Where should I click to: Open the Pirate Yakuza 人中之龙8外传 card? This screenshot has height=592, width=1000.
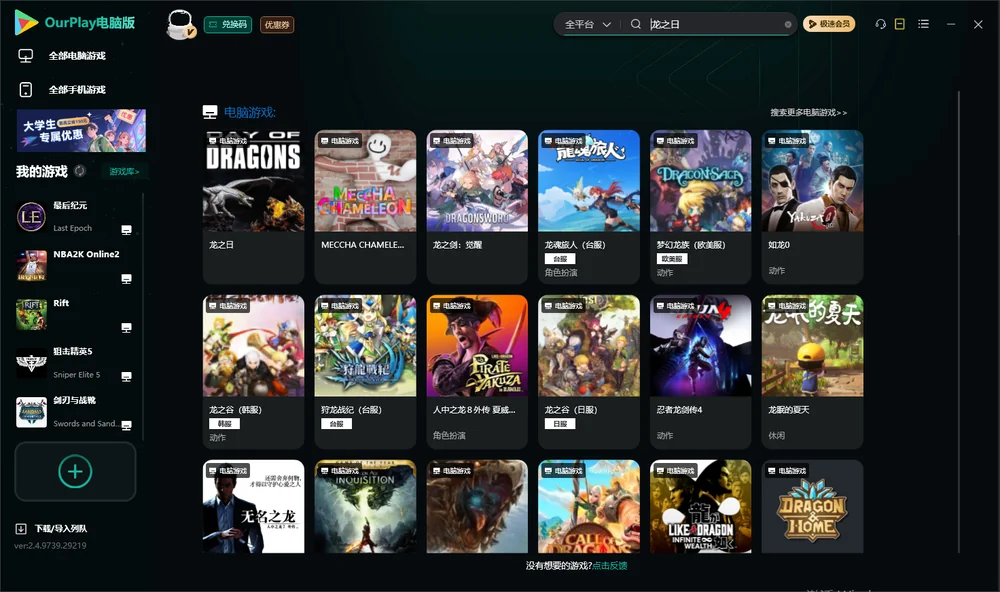pyautogui.click(x=477, y=371)
